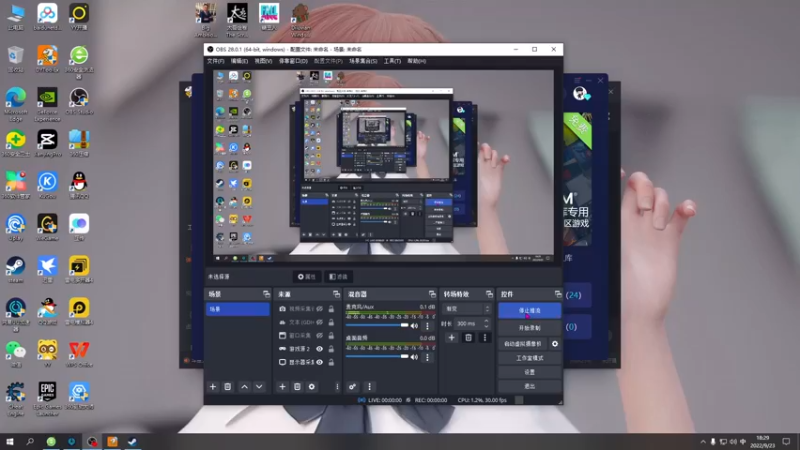This screenshot has width=800, height=450.
Task: Open the 帮助(H) menu in OBS
Action: (x=416, y=61)
